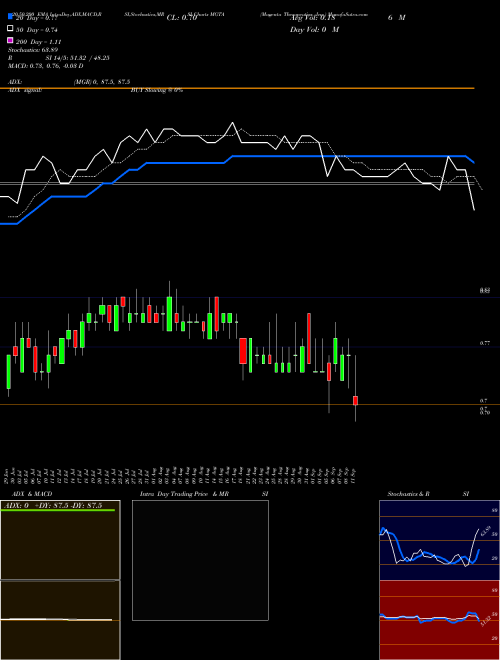Screen dimensions: 500x660
Task: Click the empty Intra Day trading chart box
Action: point(200,560)
